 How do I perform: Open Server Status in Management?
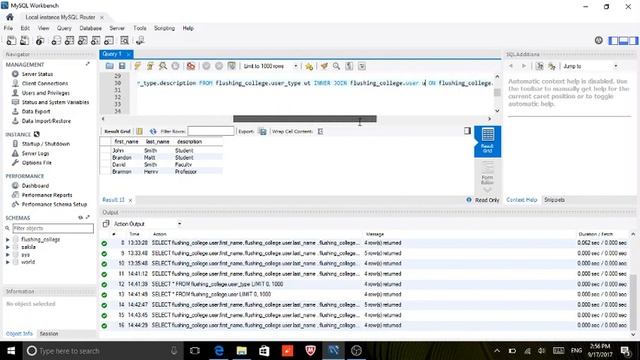pyautogui.click(x=37, y=74)
